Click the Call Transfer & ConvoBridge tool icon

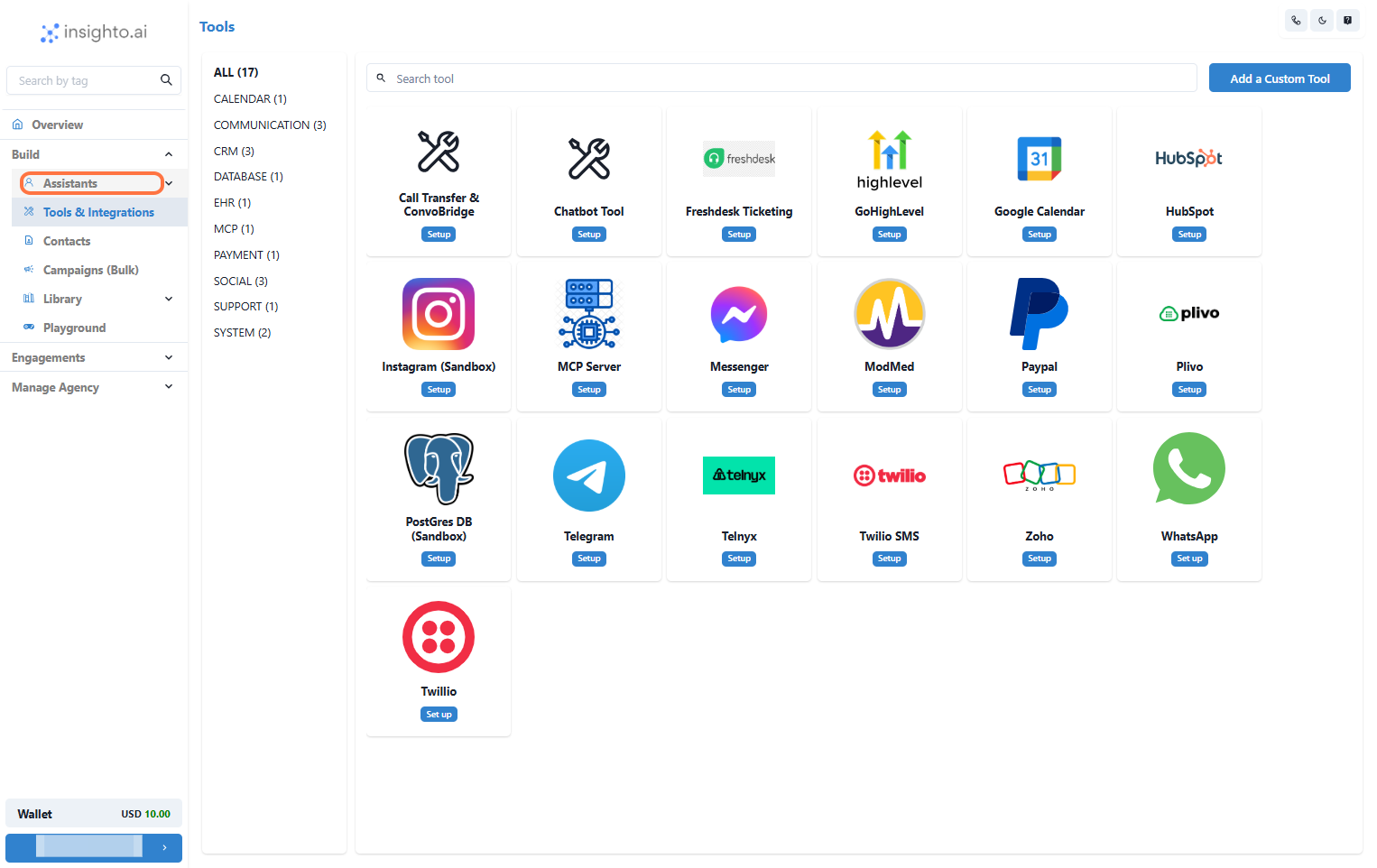pyautogui.click(x=439, y=152)
